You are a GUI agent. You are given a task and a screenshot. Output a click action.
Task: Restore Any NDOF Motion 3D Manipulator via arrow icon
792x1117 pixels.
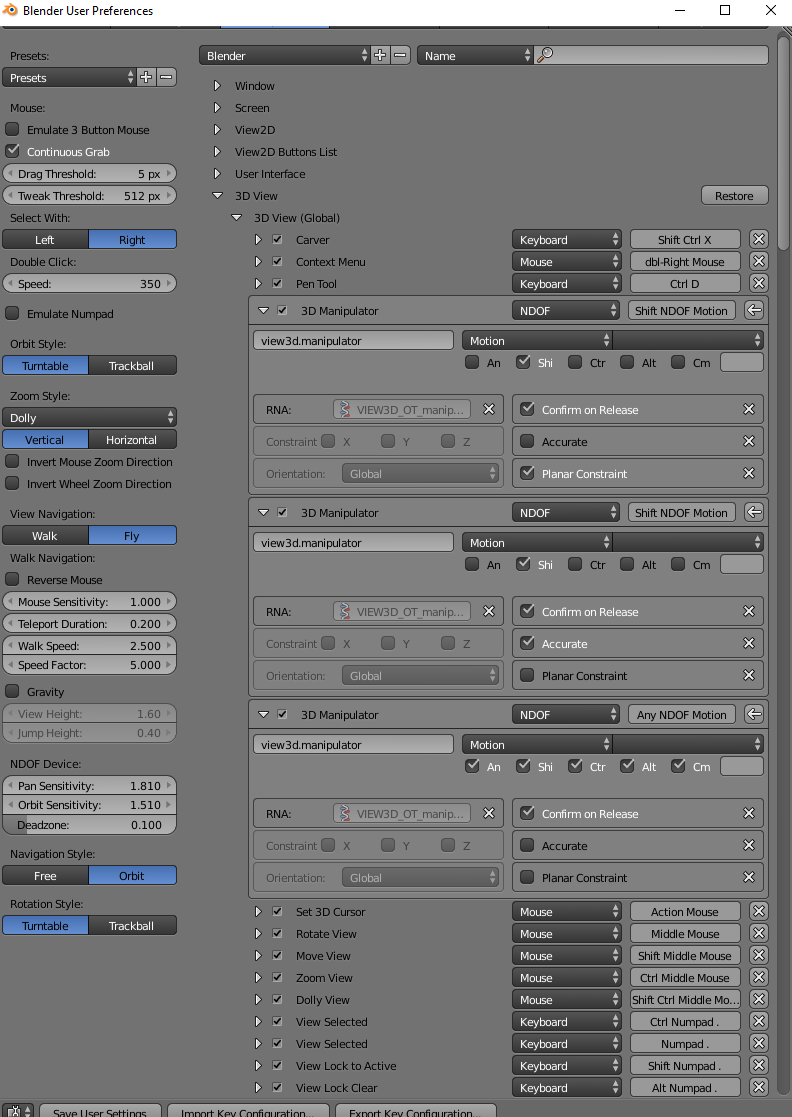click(754, 715)
